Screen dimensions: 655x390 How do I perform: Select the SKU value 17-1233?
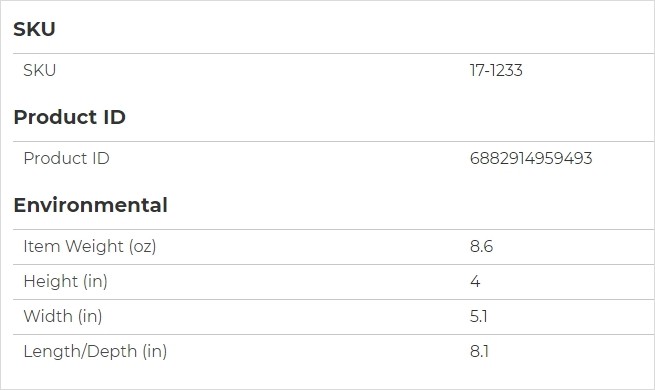point(496,70)
